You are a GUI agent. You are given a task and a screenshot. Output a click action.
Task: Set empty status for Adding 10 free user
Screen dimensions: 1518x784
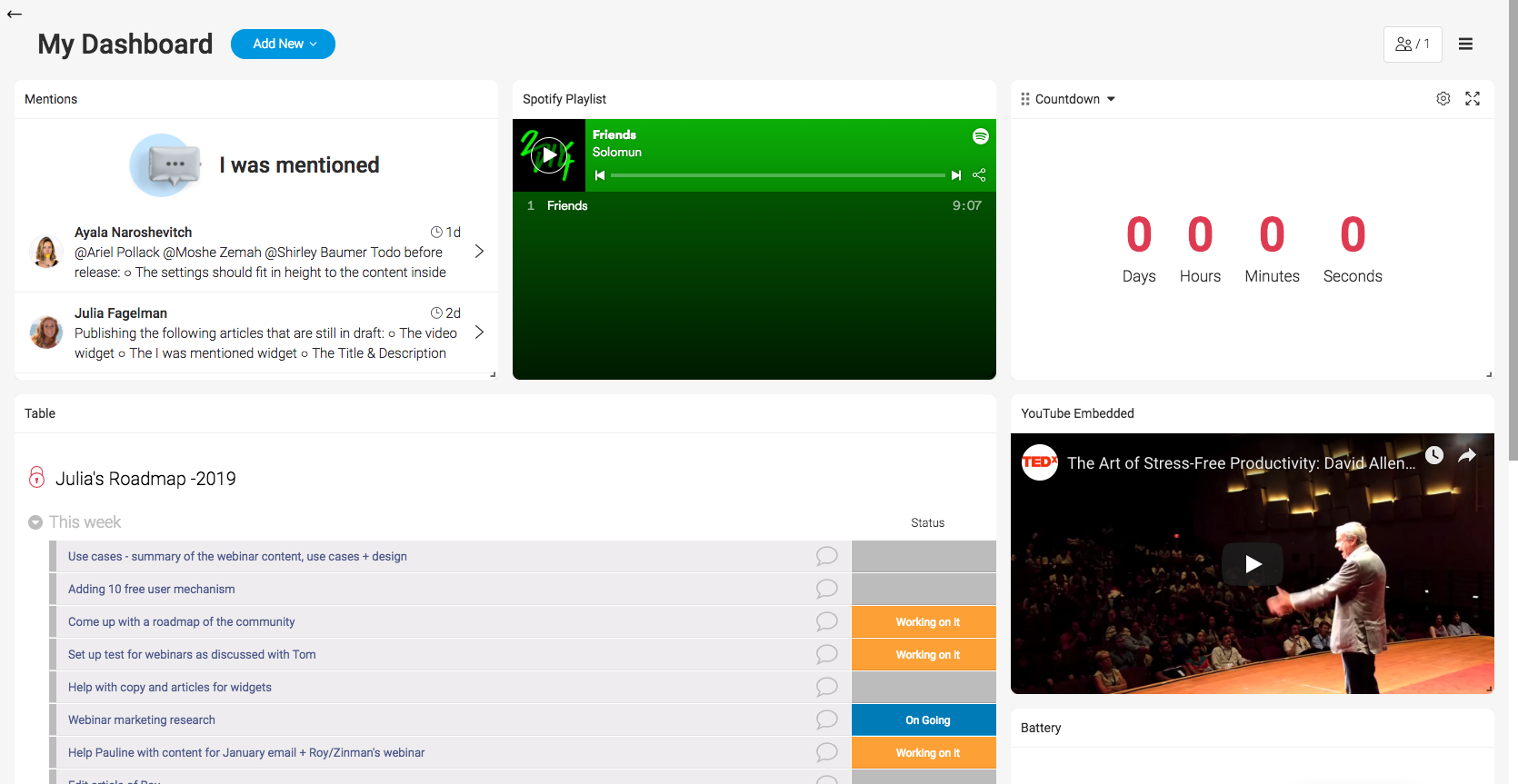(924, 590)
